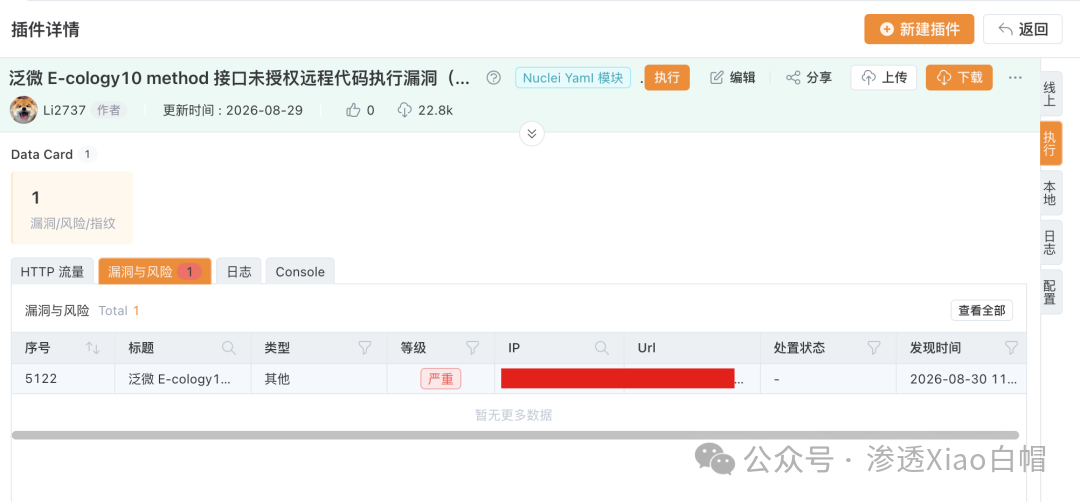Switch to the 日志 tab beside Console
This screenshot has width=1080, height=502.
(239, 271)
